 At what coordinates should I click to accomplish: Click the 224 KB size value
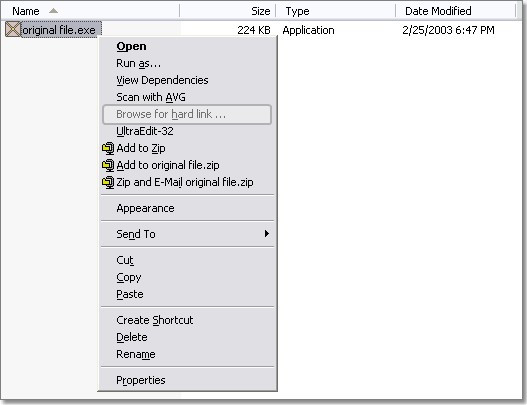click(x=254, y=30)
